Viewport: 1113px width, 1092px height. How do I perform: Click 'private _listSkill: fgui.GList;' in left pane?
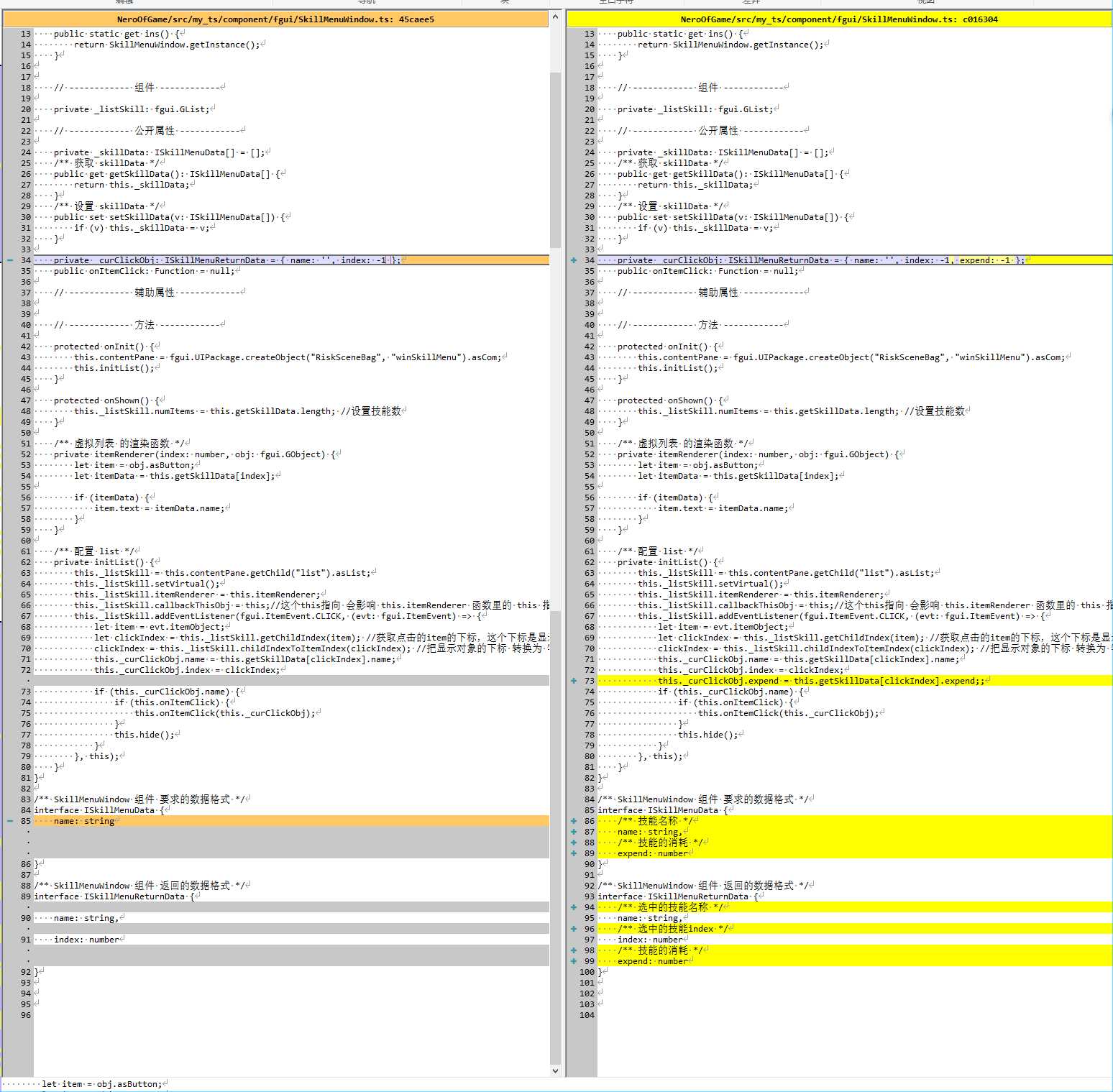[132, 109]
